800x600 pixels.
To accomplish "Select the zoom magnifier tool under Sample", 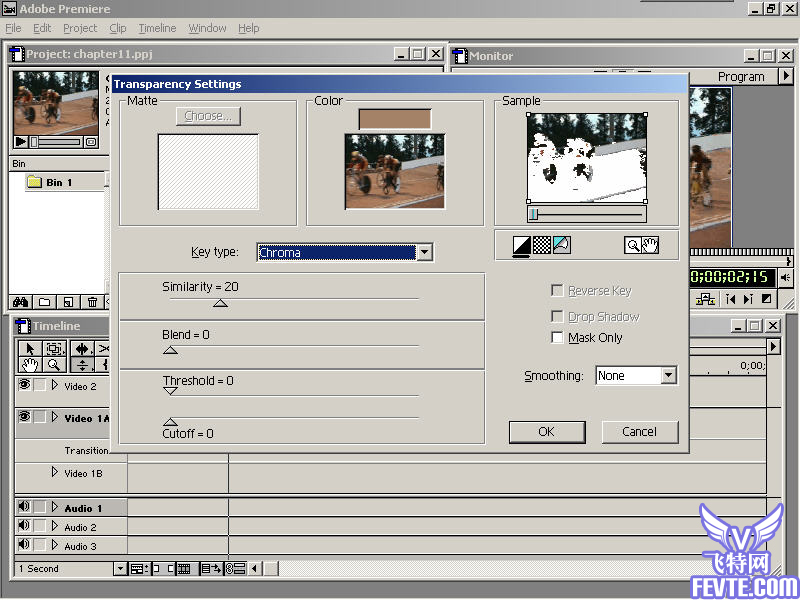I will pos(633,244).
